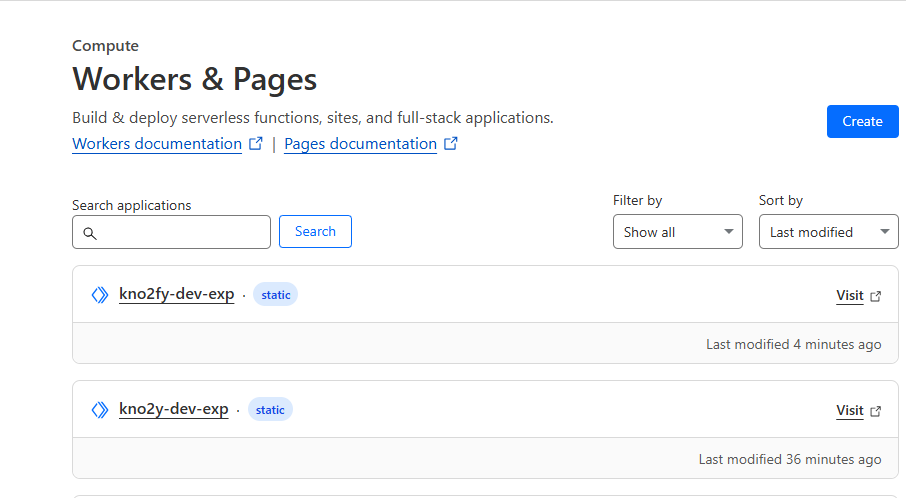Click the kno2fy-dev-exp worker icon
The width and height of the screenshot is (906, 498).
point(99,295)
